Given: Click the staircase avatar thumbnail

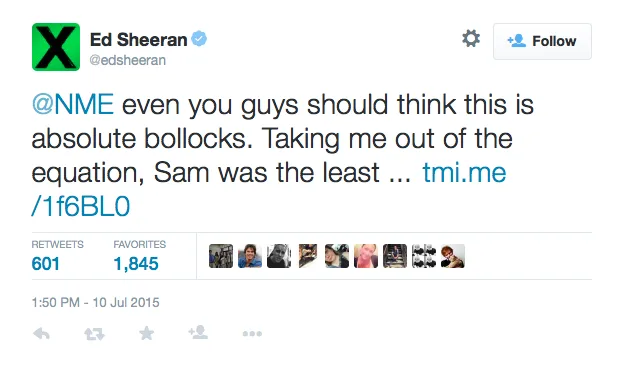Looking at the screenshot, I should (x=395, y=256).
